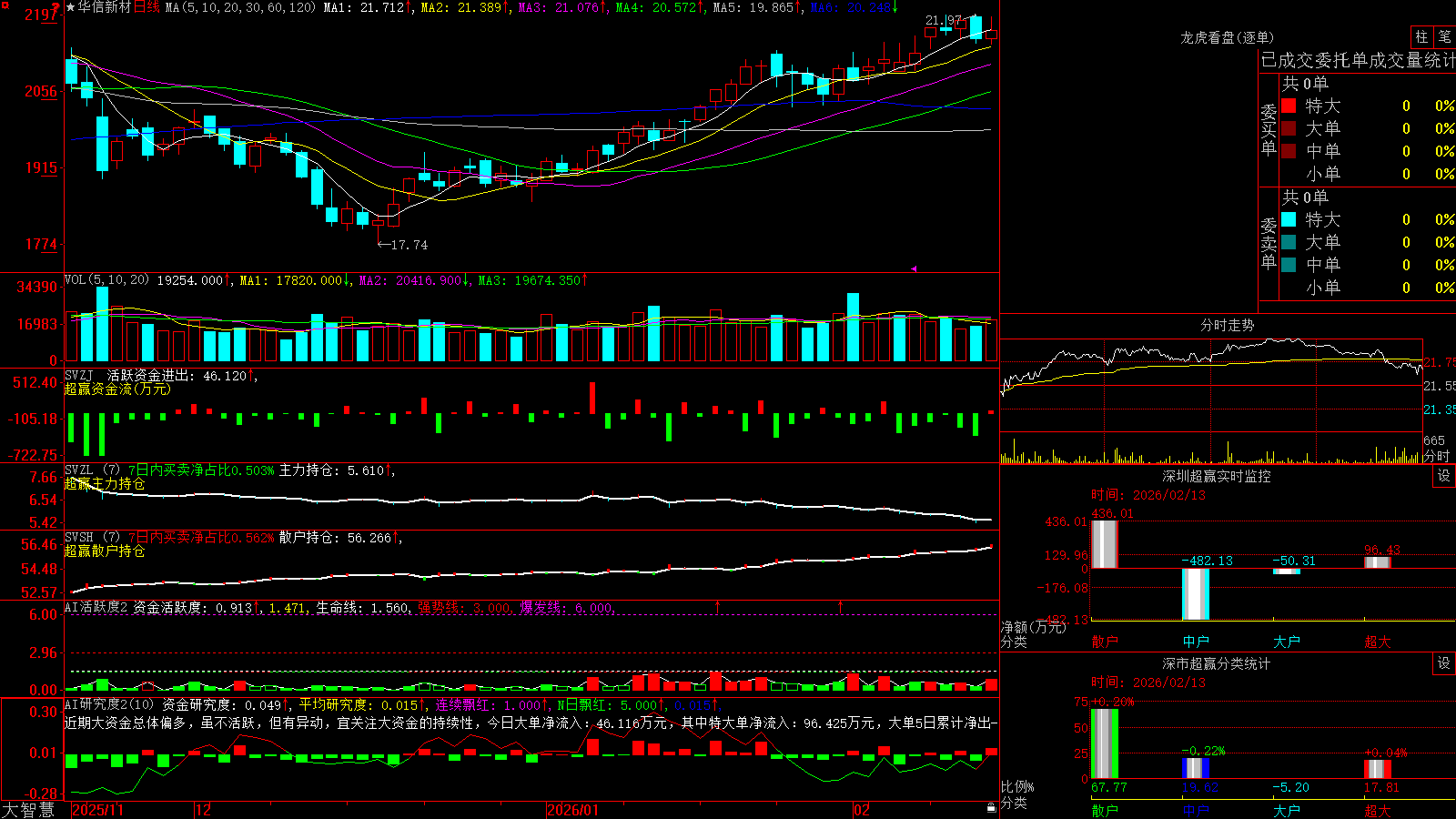Click the 委卖单 section label
The height and width of the screenshot is (819, 1456).
coord(1269,244)
